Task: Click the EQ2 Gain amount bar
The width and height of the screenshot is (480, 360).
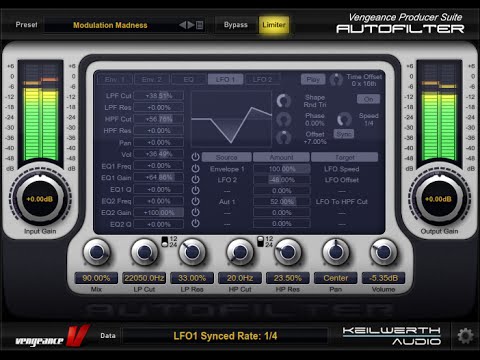Action: pyautogui.click(x=159, y=213)
